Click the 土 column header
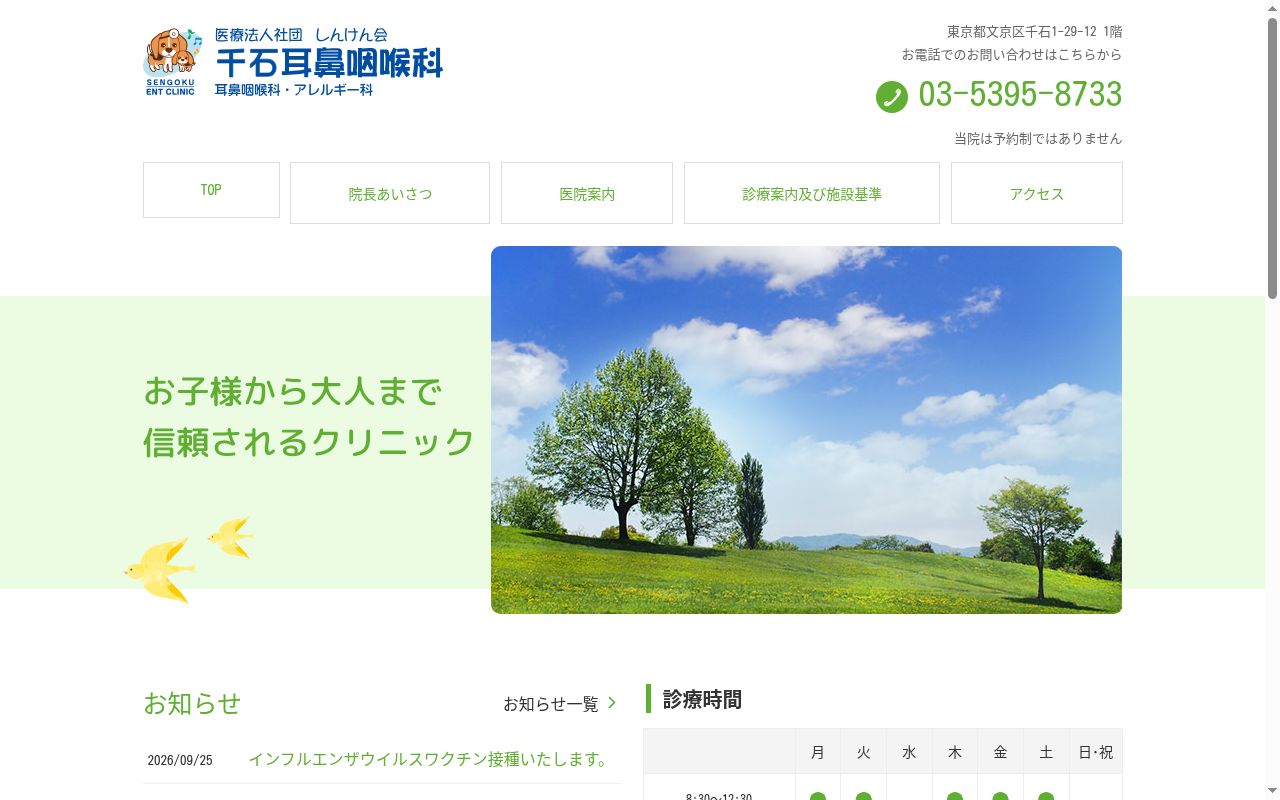 (1046, 752)
